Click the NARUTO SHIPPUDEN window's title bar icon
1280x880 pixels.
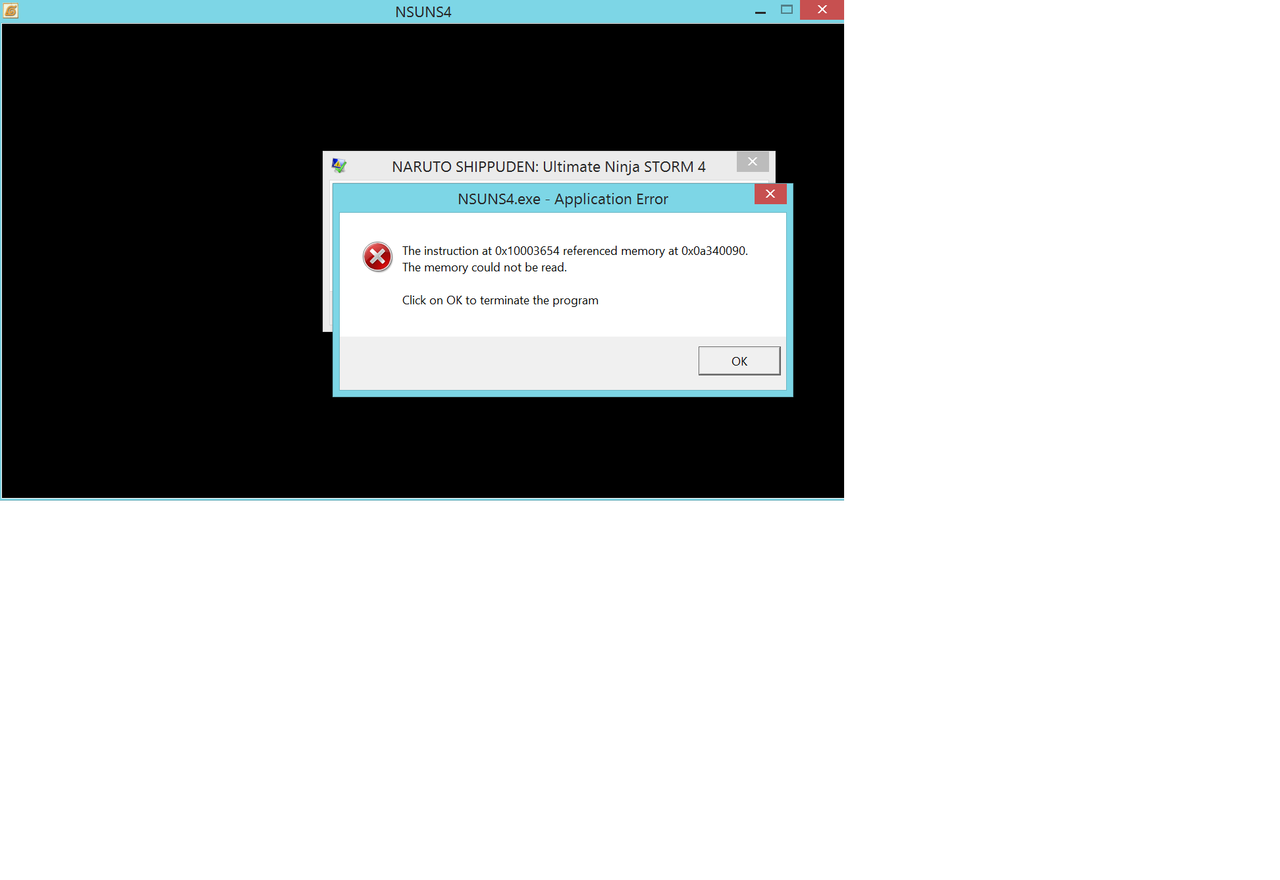coord(339,166)
